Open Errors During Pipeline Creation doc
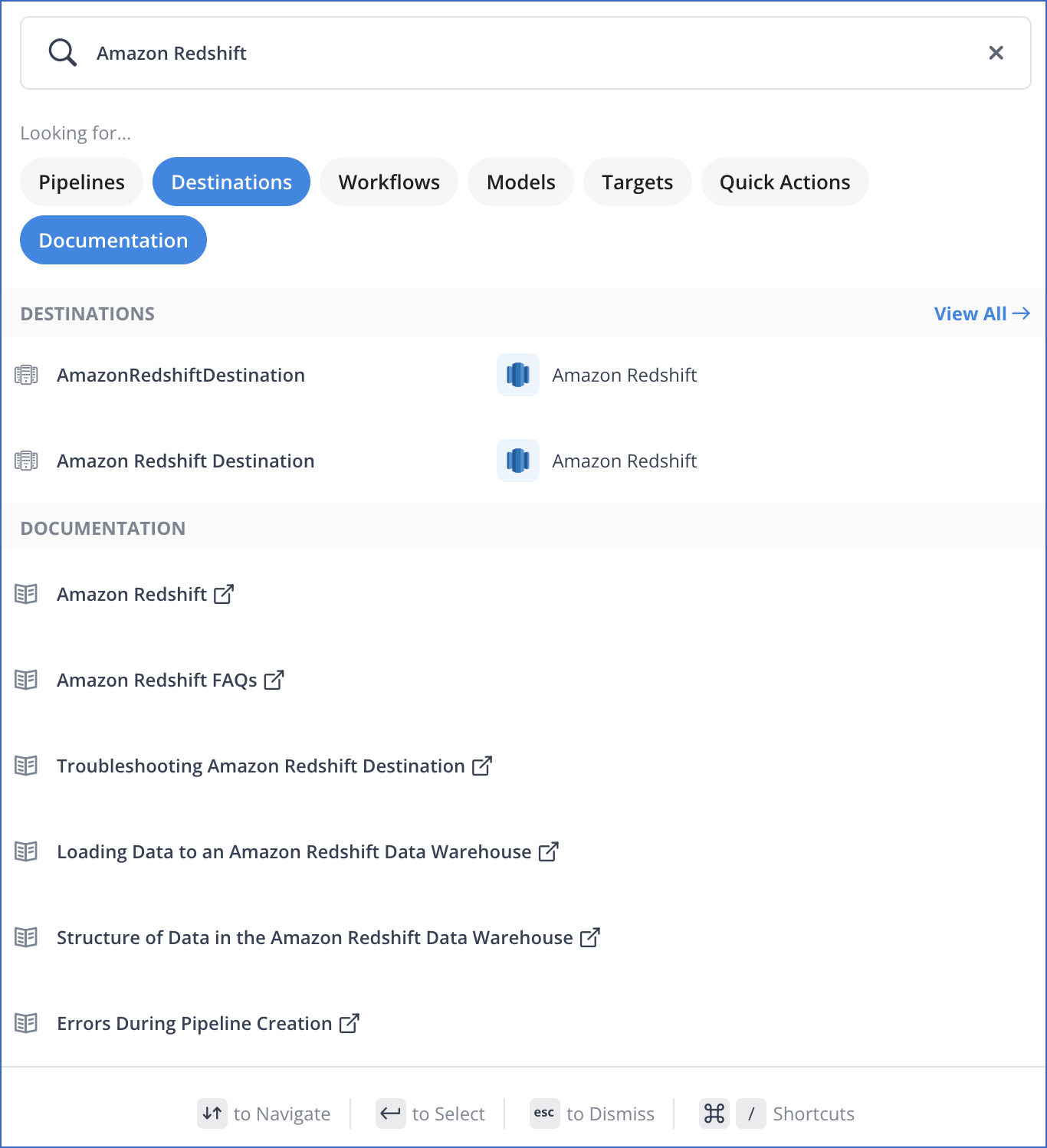Viewport: 1047px width, 1148px height. [x=195, y=1023]
